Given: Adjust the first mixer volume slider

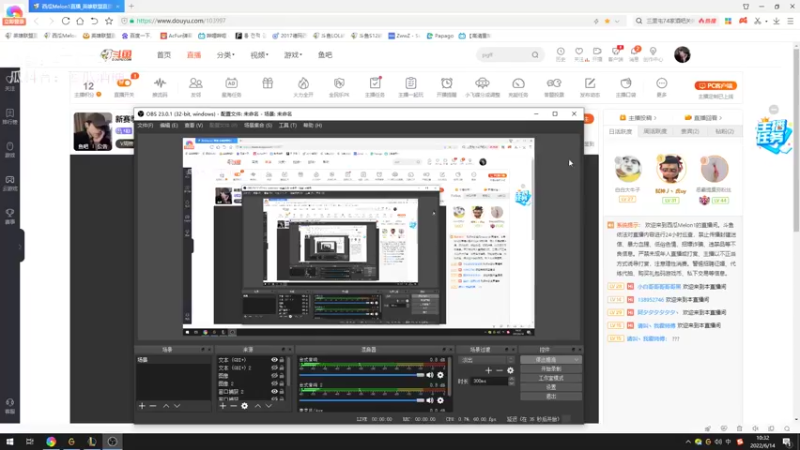Looking at the screenshot, I should click(362, 375).
